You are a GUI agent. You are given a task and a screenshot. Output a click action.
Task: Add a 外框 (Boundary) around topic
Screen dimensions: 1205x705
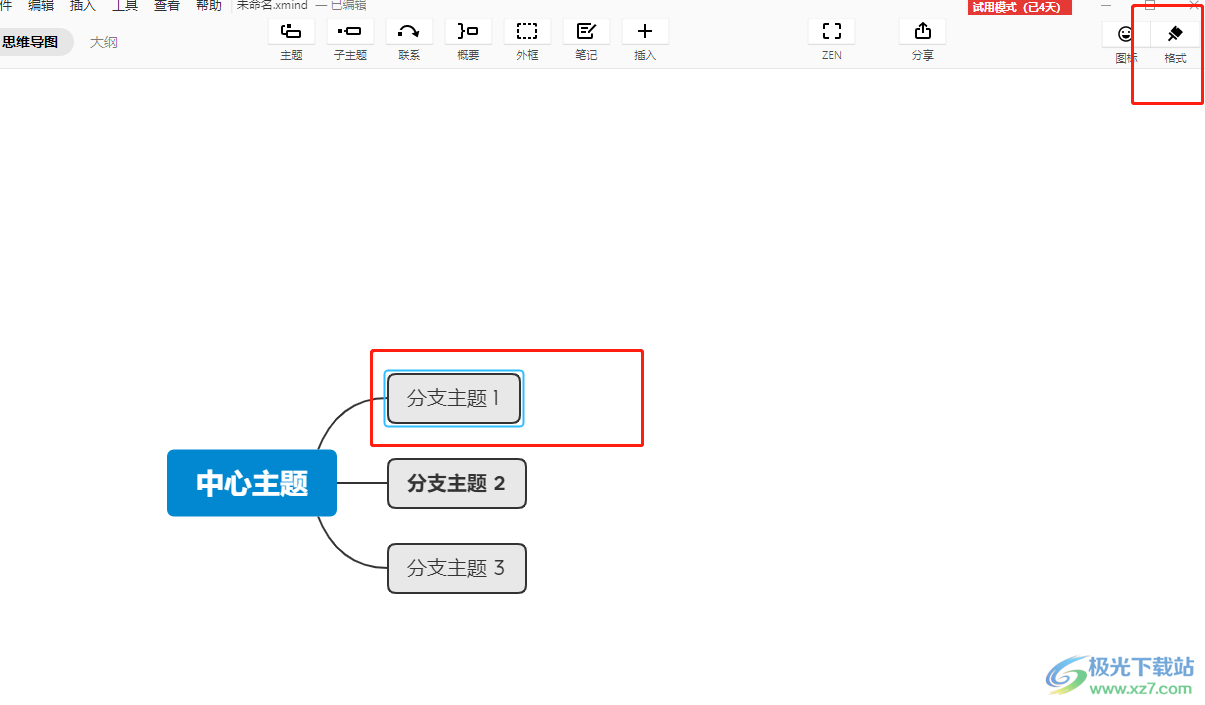[x=527, y=32]
